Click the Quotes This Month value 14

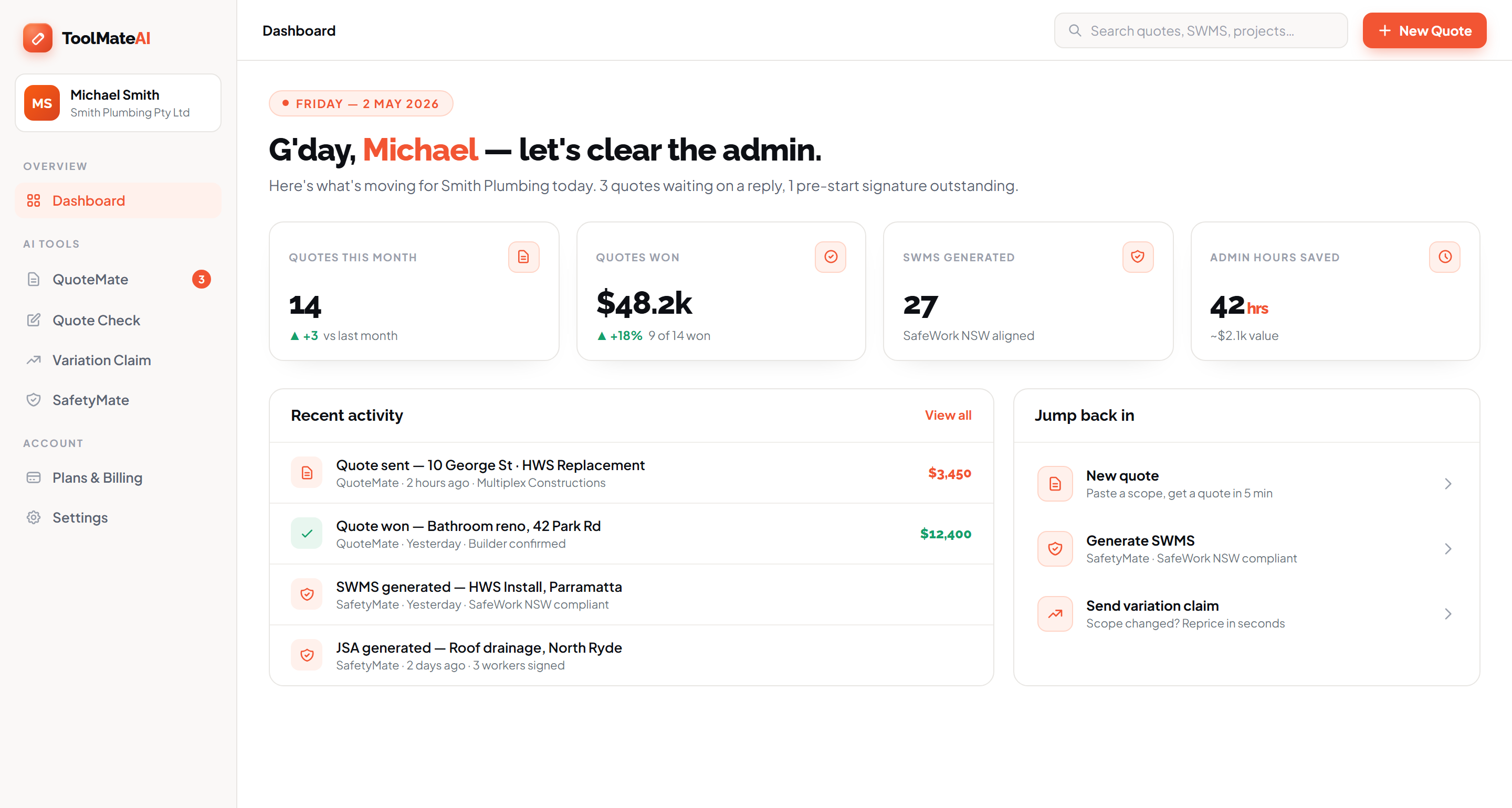(x=305, y=306)
